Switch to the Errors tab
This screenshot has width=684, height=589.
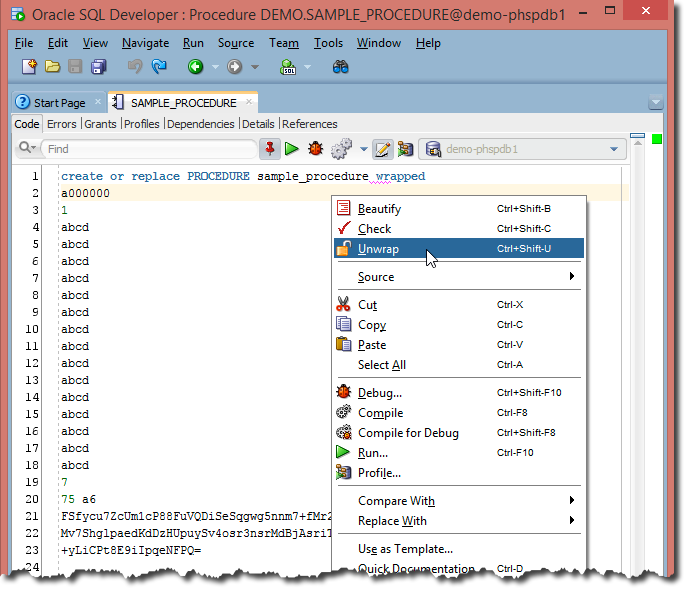click(x=62, y=124)
